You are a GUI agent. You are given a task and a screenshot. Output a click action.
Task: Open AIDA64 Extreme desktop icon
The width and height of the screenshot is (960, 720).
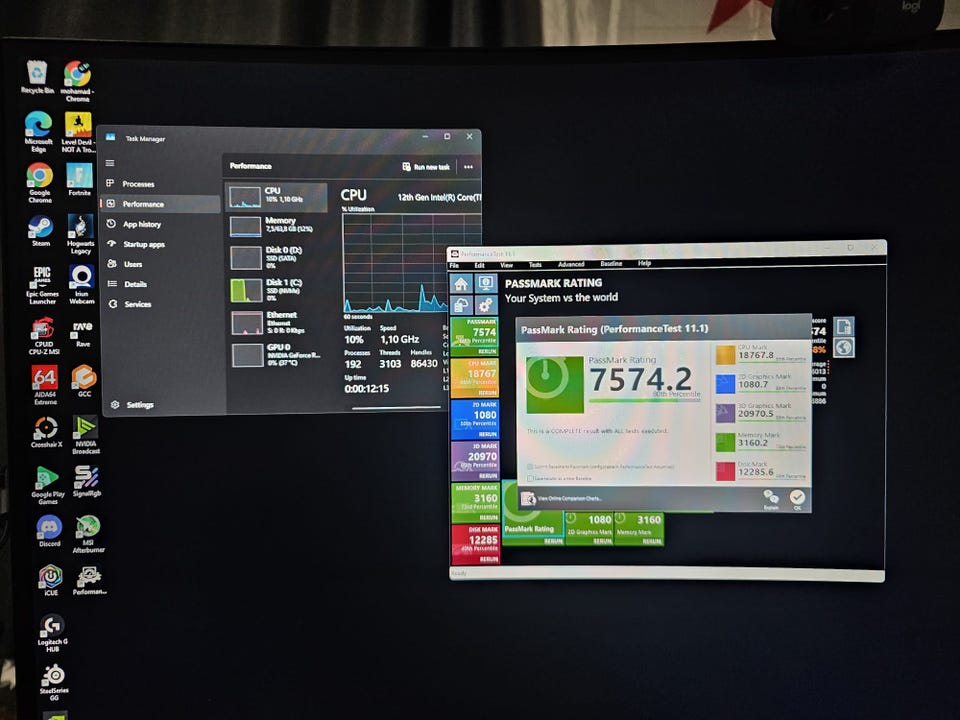(45, 385)
